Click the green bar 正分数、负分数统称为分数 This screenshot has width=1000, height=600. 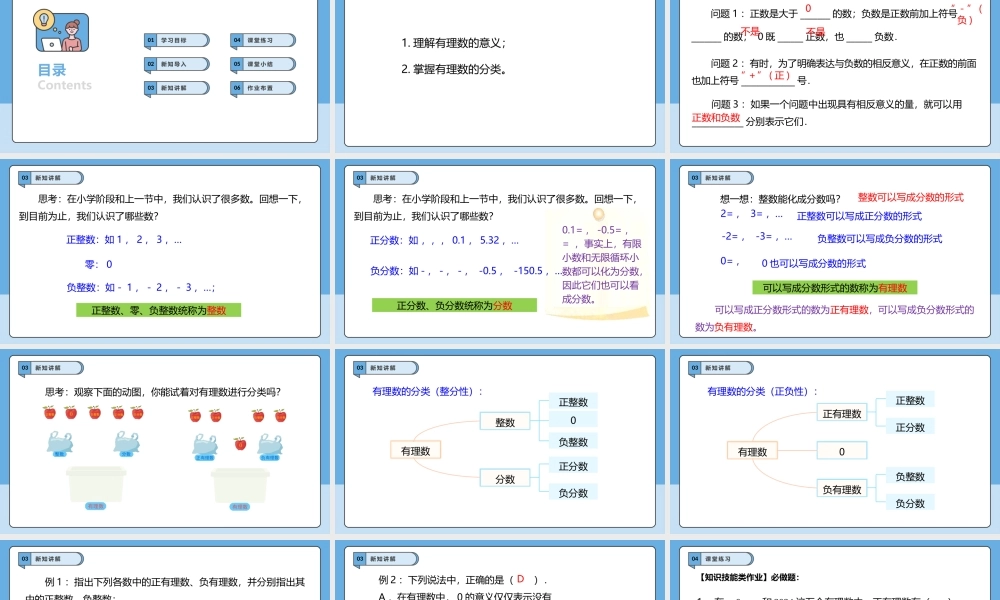point(454,305)
